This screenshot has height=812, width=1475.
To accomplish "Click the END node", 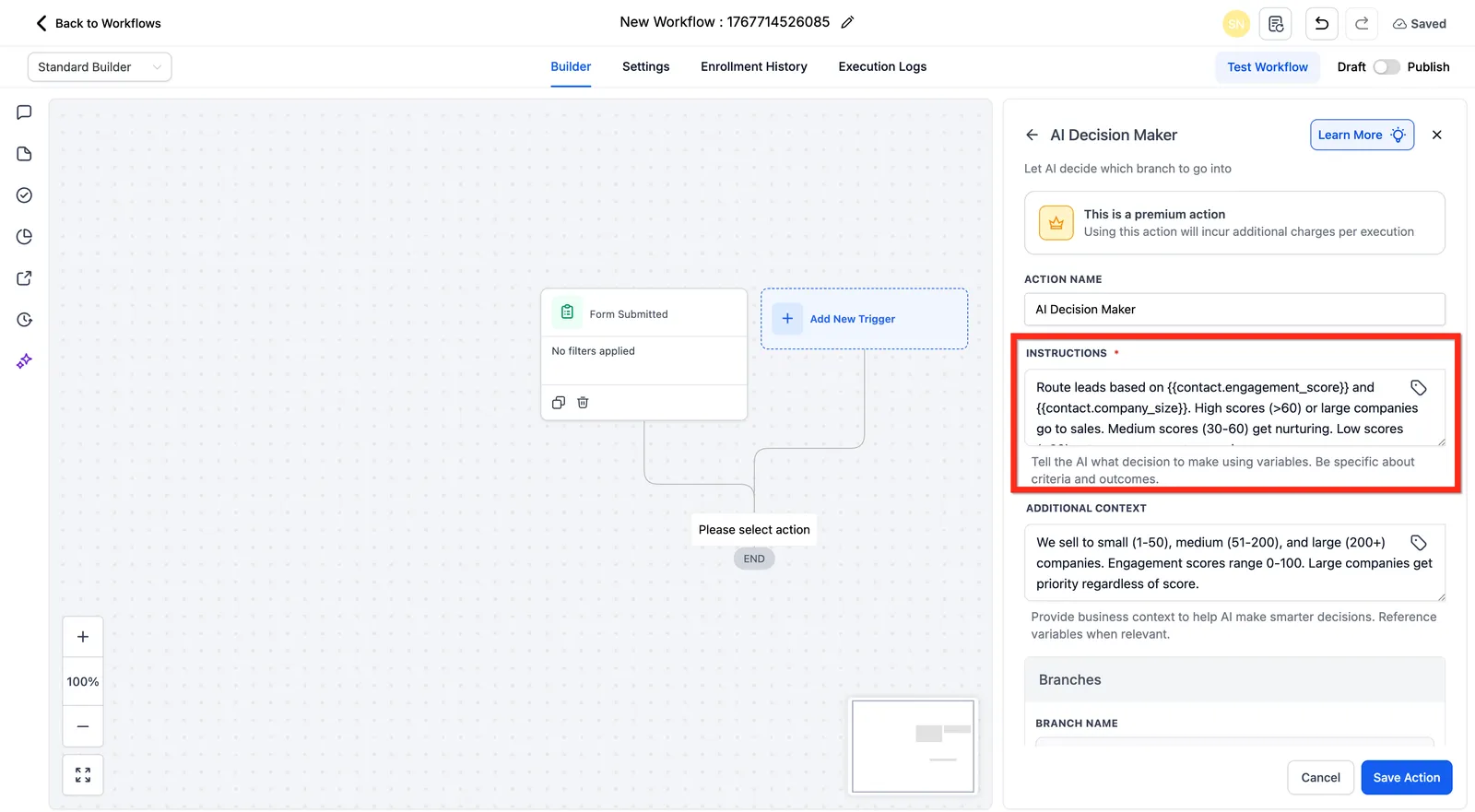I will pyautogui.click(x=754, y=559).
